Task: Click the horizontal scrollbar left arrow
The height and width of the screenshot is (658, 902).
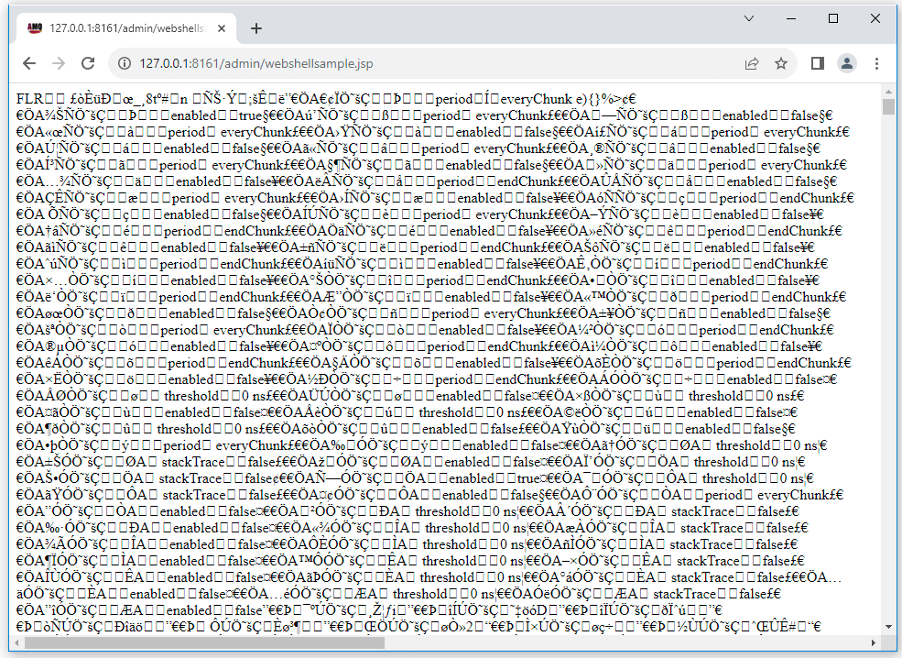Action: click(x=15, y=643)
